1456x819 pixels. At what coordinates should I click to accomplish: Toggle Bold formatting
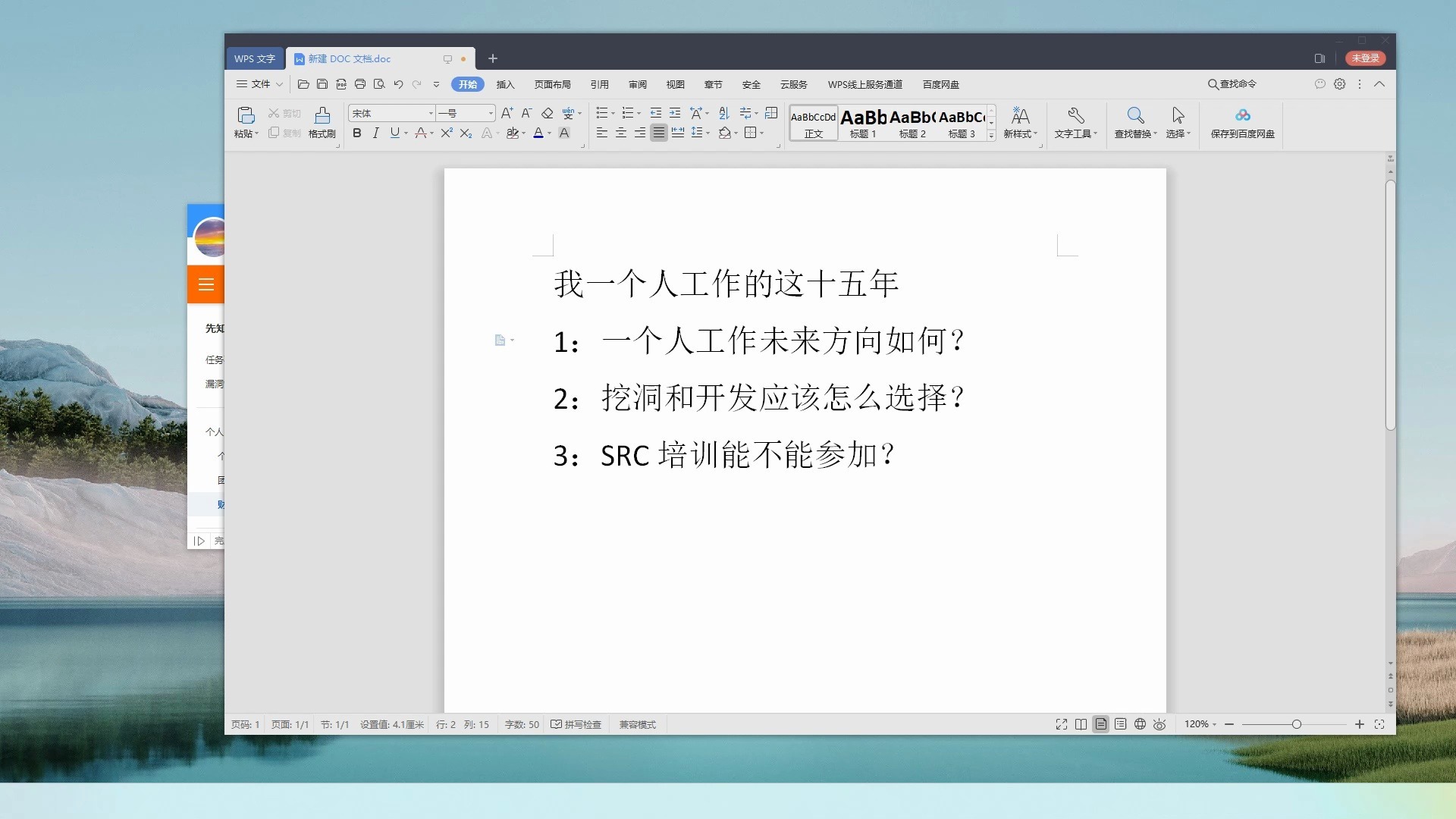[356, 133]
